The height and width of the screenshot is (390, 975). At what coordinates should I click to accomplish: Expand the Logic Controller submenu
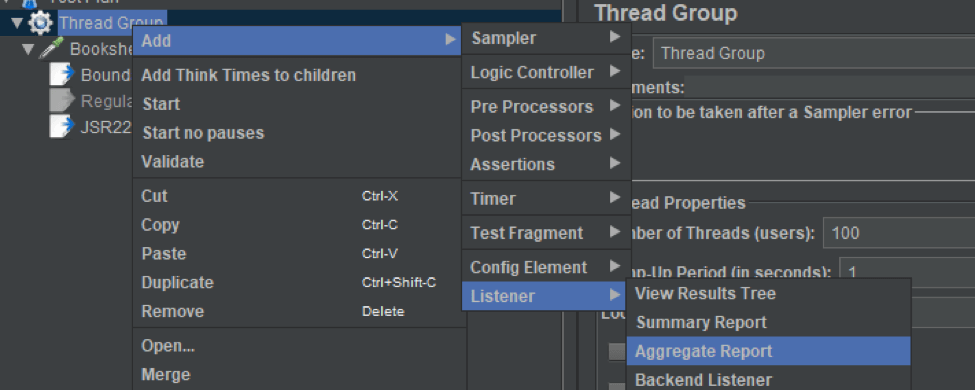click(x=546, y=72)
